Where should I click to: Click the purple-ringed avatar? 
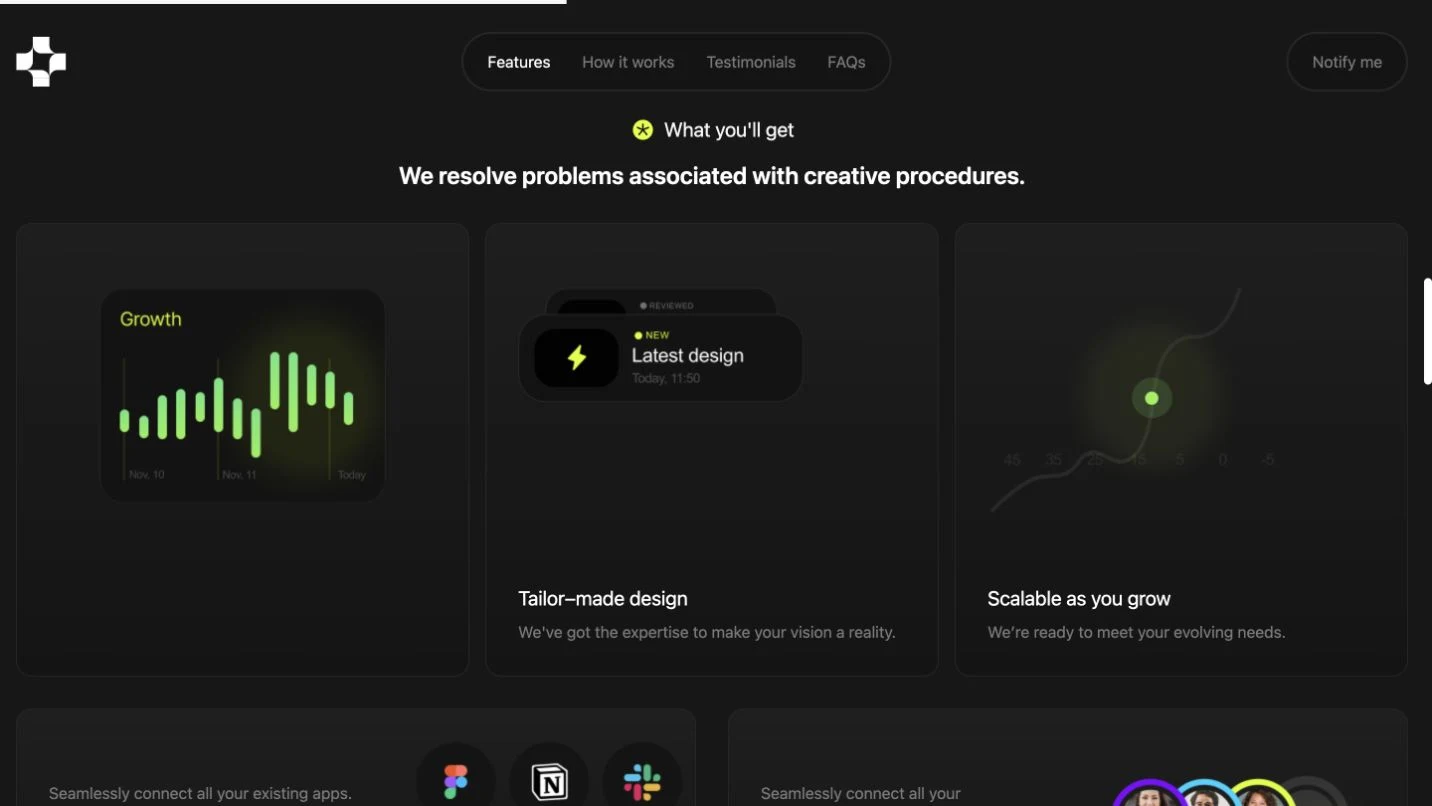point(1150,795)
